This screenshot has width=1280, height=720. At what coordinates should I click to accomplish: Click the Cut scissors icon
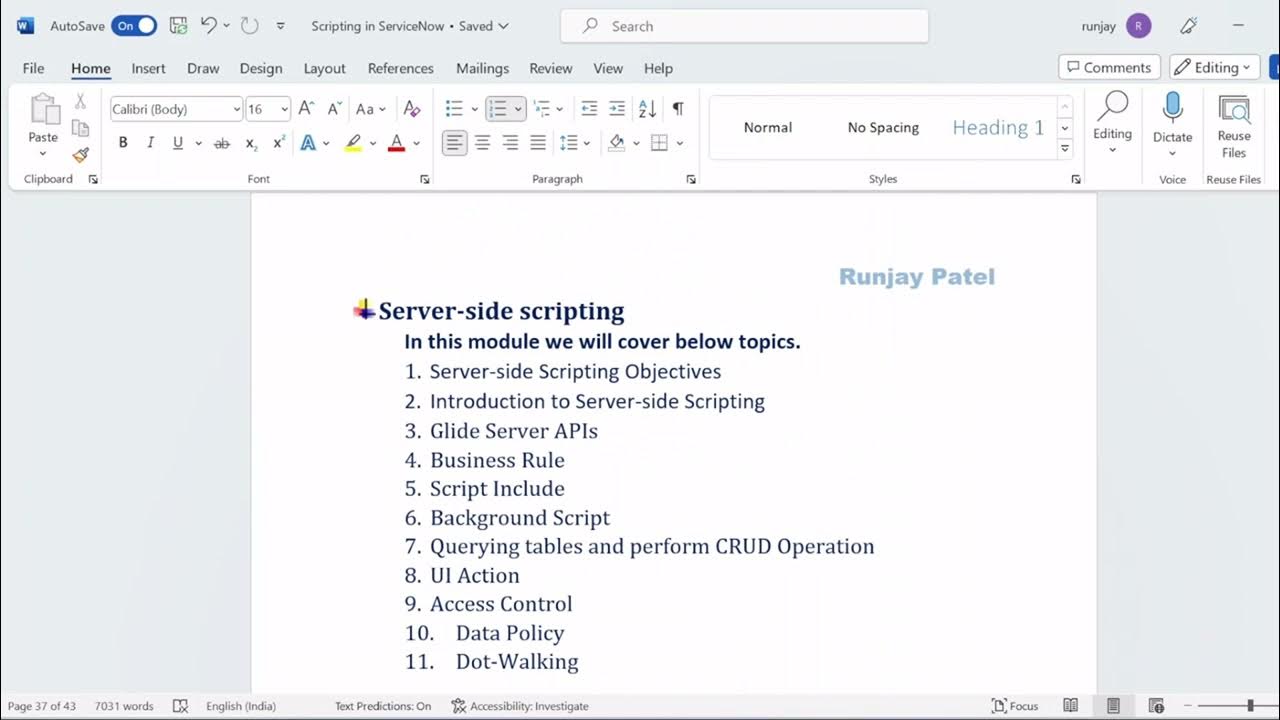pyautogui.click(x=80, y=102)
